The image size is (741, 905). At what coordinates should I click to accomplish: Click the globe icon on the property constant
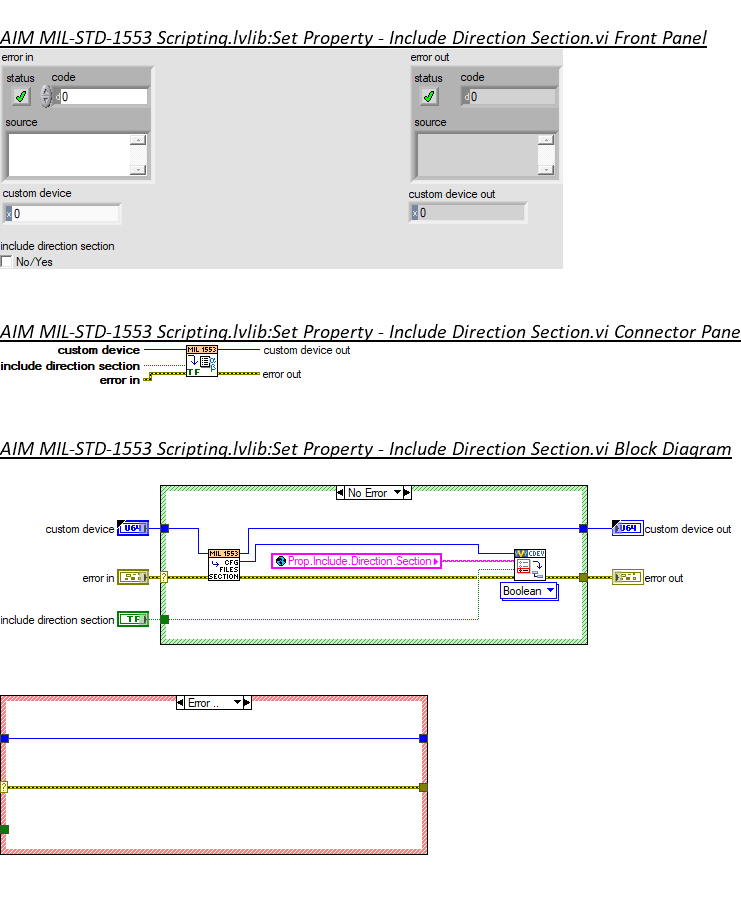[x=281, y=561]
